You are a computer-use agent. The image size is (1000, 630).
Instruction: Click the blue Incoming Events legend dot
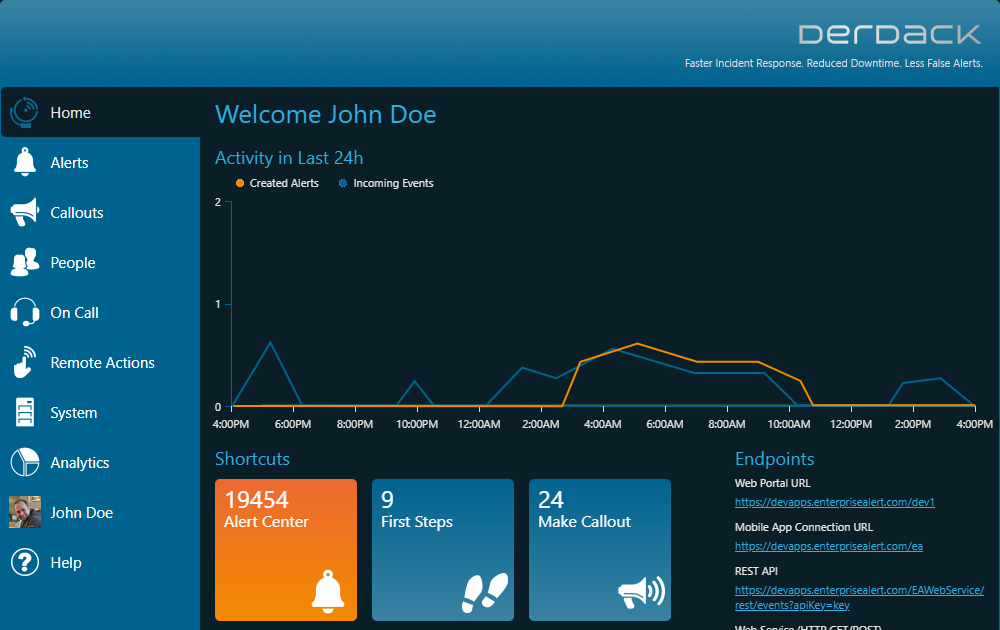[342, 183]
